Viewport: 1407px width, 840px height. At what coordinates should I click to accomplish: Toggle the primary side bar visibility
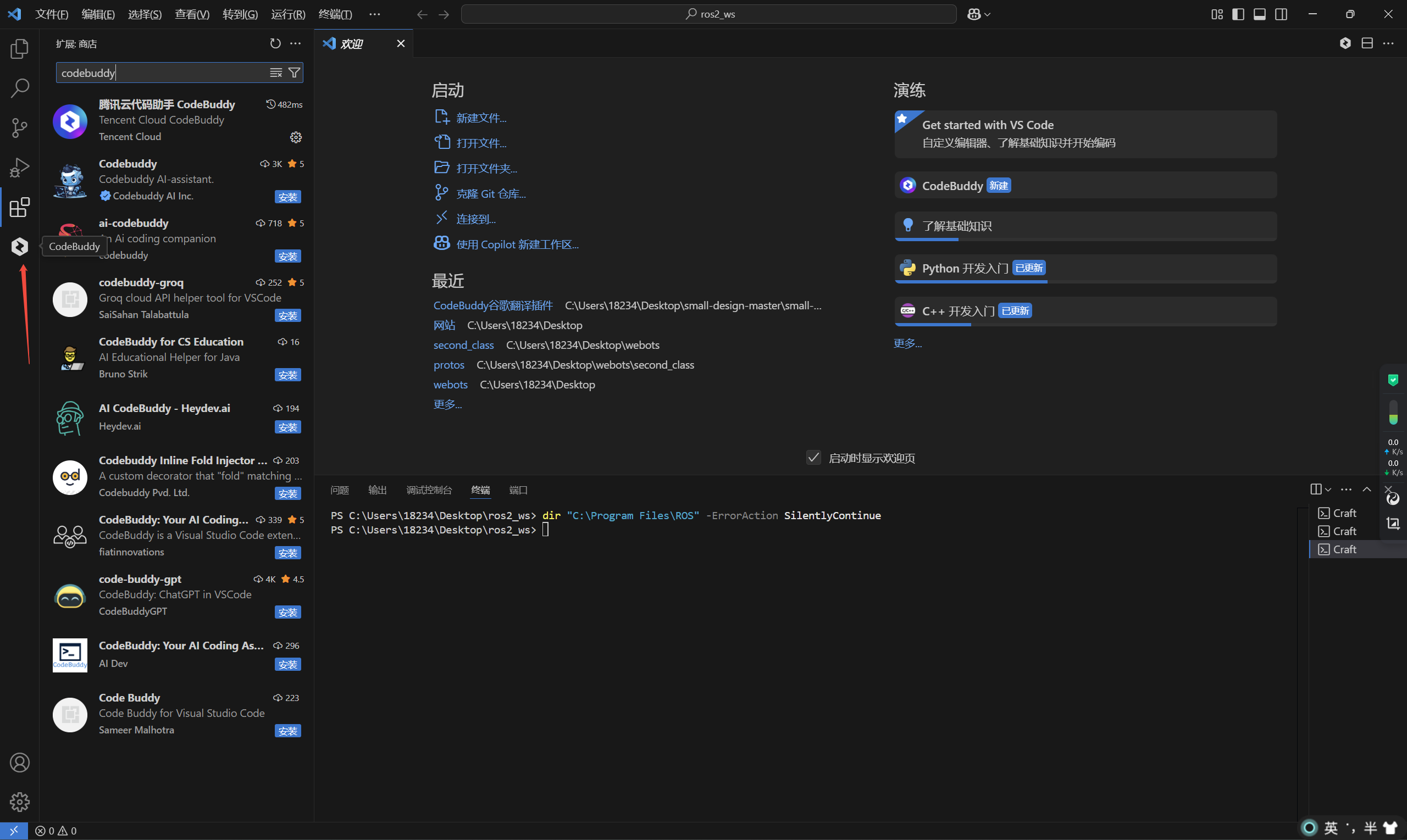pos(1238,14)
